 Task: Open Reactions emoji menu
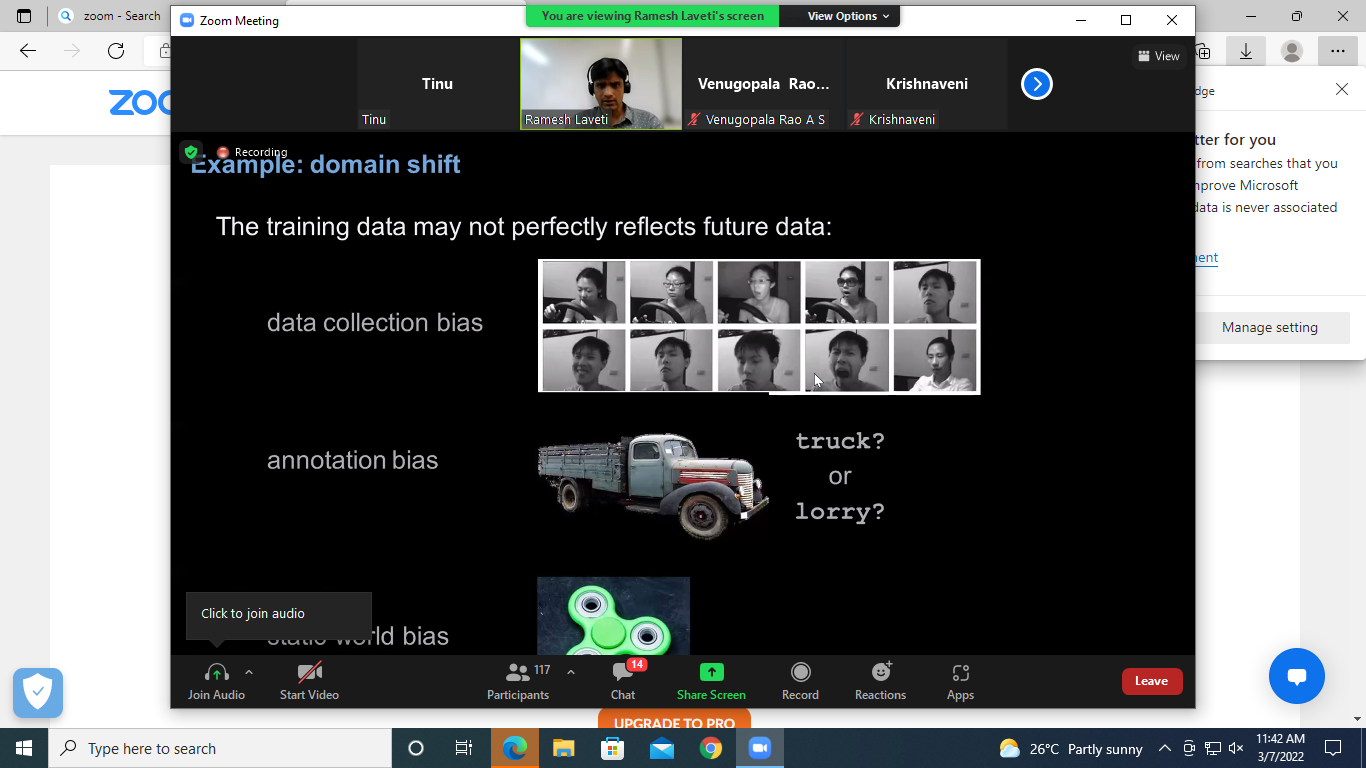point(880,681)
